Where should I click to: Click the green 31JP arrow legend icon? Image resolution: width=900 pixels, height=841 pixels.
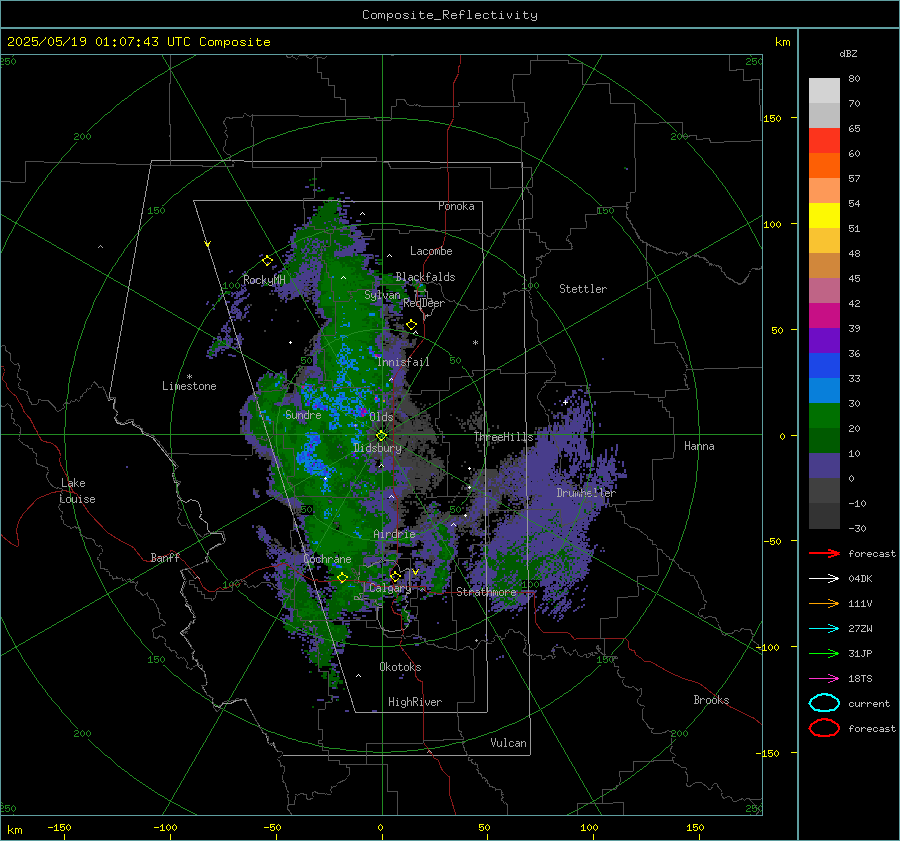coord(824,653)
